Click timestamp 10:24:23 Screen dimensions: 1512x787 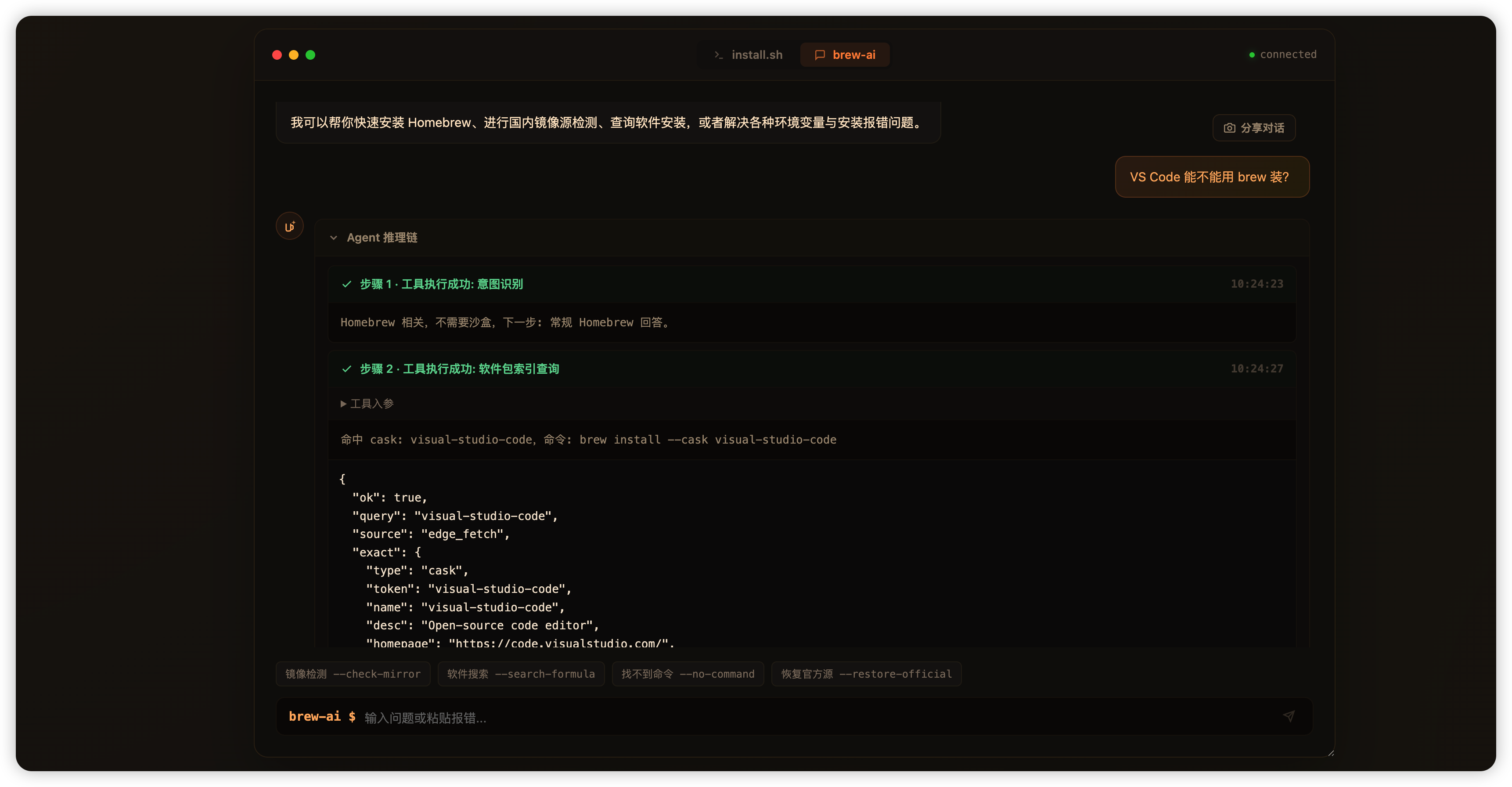click(1256, 284)
